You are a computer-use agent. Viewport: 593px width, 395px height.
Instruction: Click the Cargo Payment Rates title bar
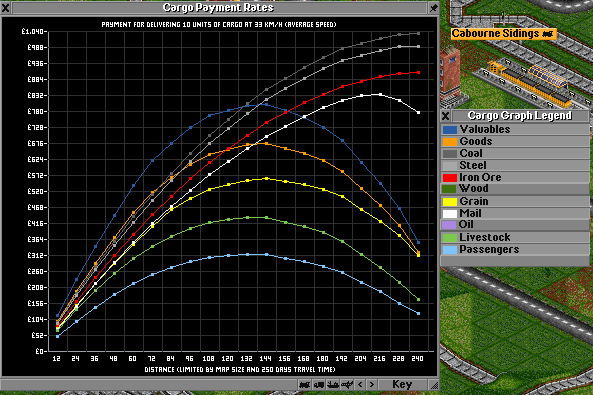pos(219,8)
